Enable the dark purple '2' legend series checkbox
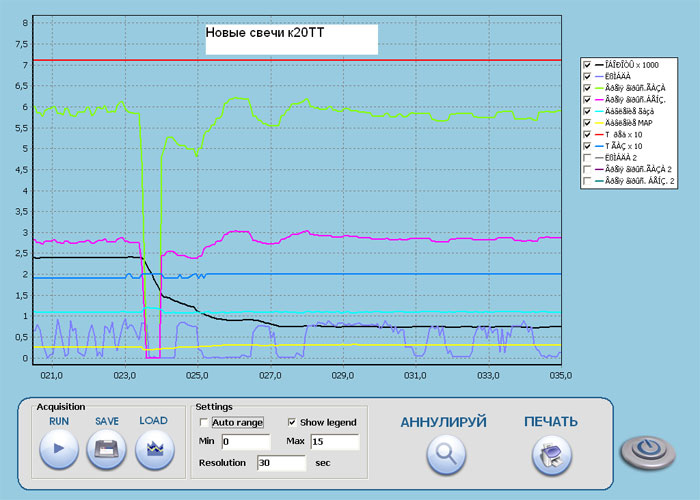This screenshot has height=500, width=700. coord(588,169)
